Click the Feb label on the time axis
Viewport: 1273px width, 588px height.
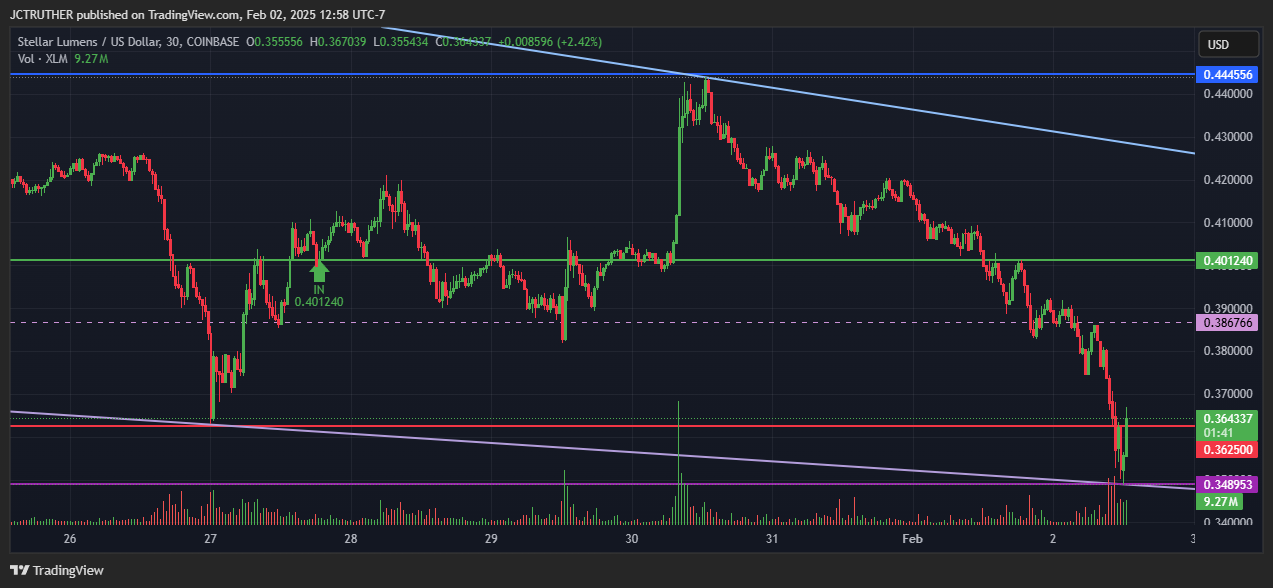(912, 539)
